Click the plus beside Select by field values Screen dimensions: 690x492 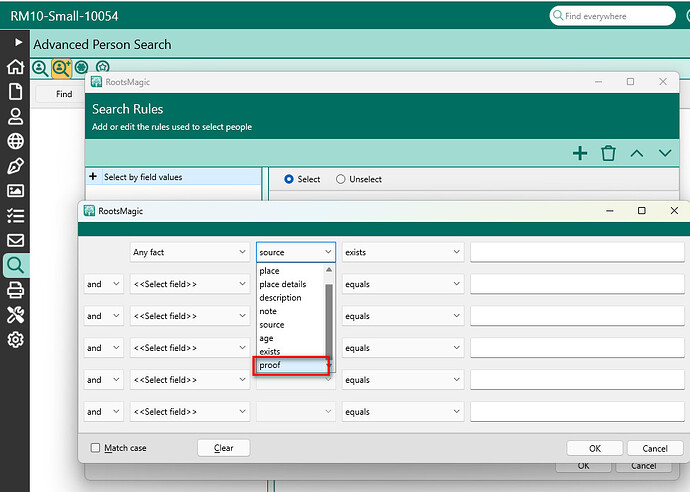point(92,176)
